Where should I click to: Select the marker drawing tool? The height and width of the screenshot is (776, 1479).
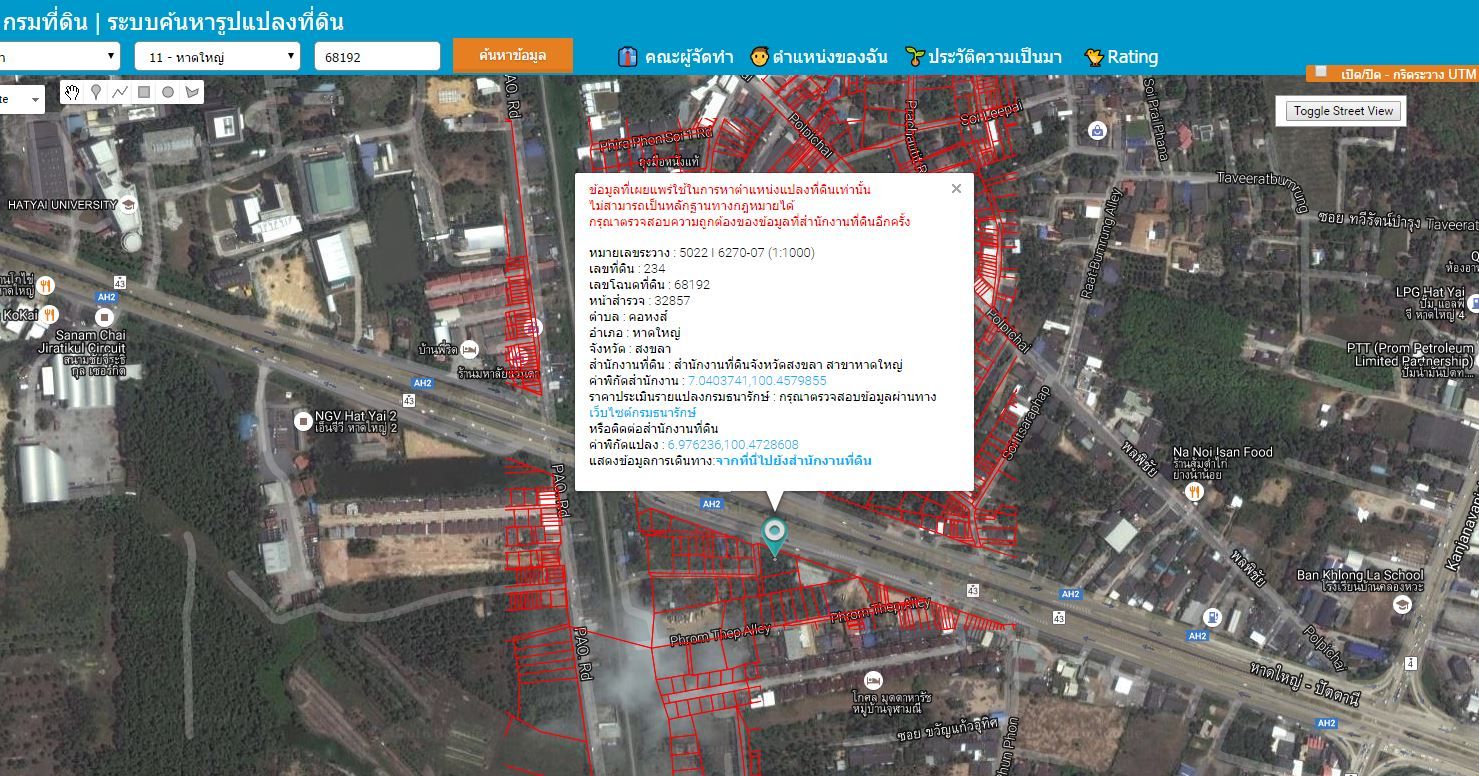[x=96, y=92]
